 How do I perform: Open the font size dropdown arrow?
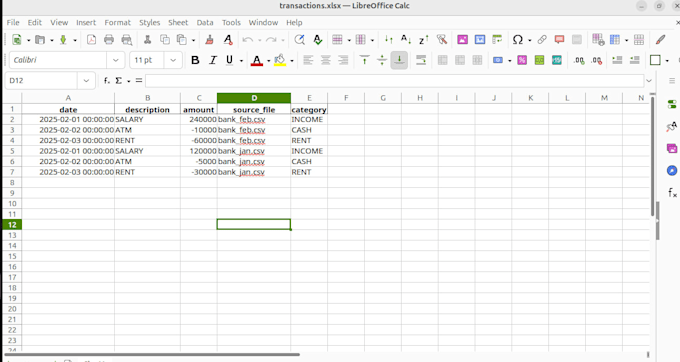click(x=173, y=60)
